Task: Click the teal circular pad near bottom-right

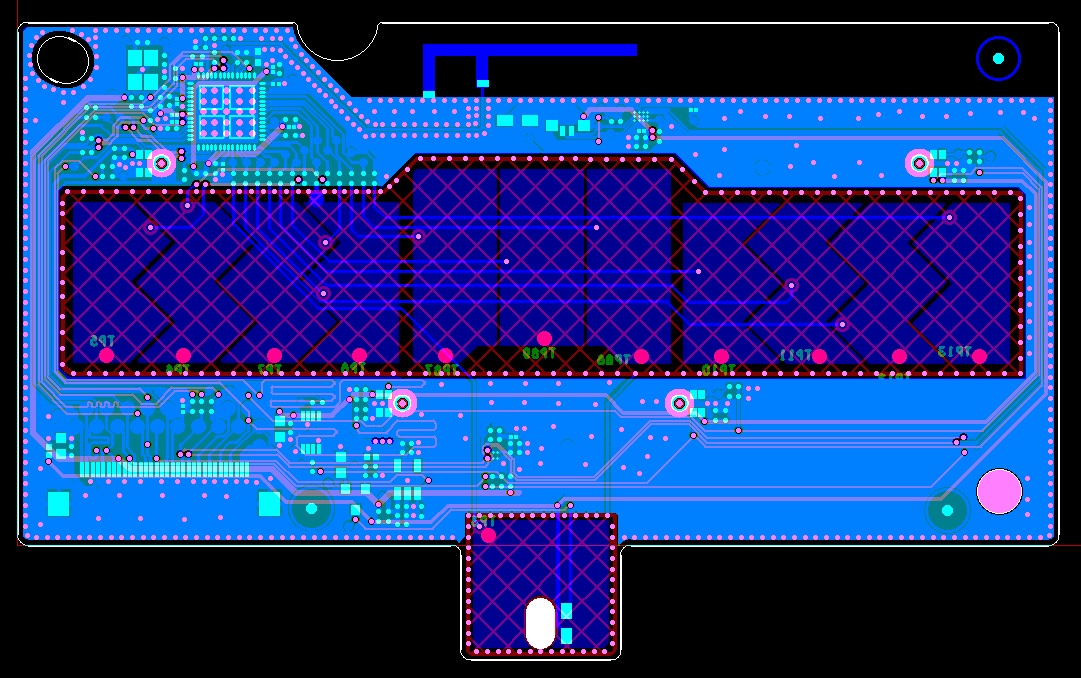Action: 946,511
